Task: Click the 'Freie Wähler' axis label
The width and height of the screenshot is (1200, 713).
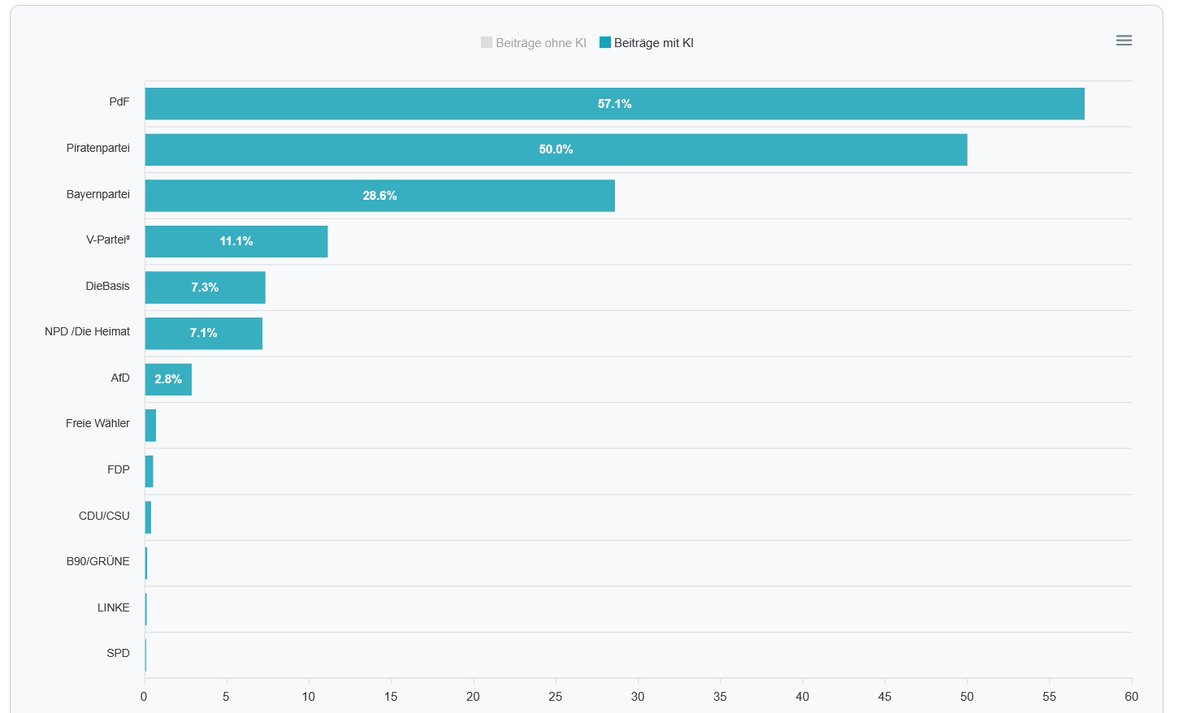Action: [x=98, y=424]
